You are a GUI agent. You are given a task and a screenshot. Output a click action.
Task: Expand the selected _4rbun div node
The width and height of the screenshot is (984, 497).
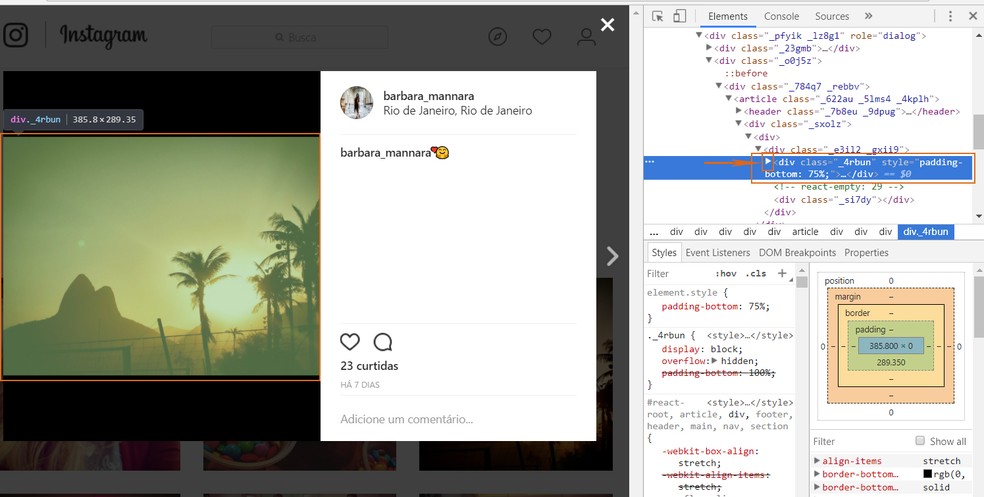pos(768,162)
